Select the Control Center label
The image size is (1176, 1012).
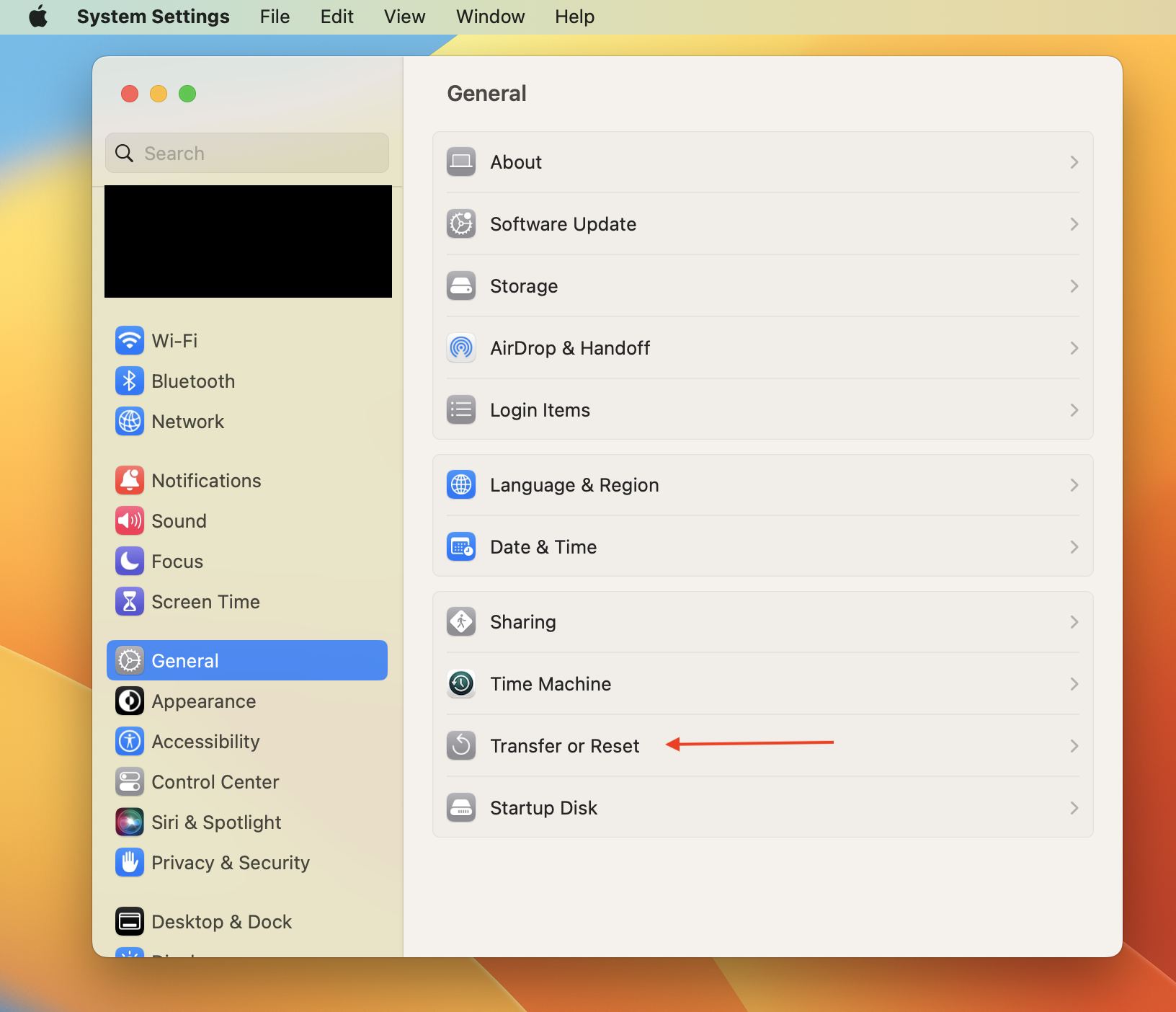[x=215, y=782]
